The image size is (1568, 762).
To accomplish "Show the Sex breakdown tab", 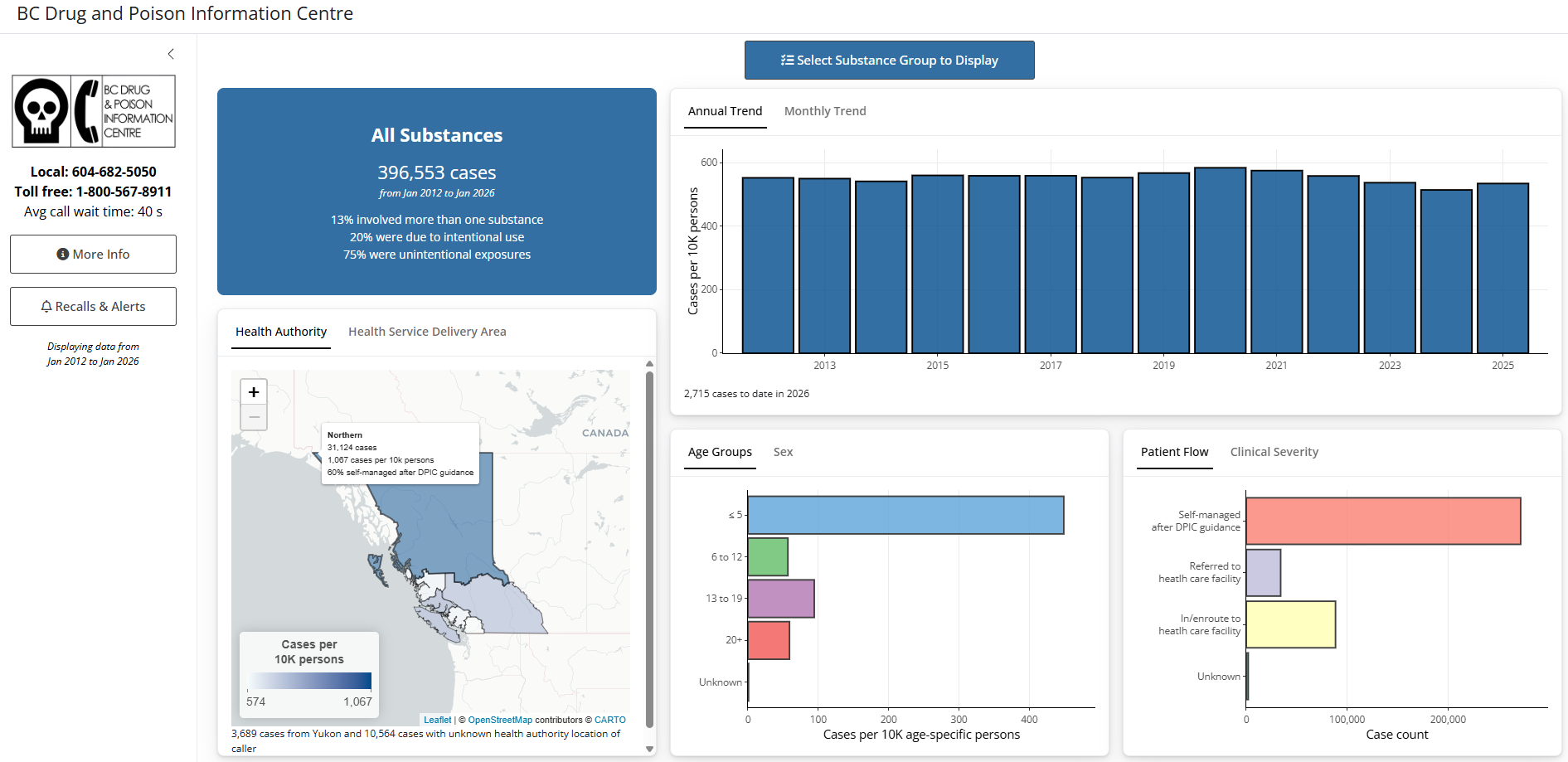I will pyautogui.click(x=783, y=452).
